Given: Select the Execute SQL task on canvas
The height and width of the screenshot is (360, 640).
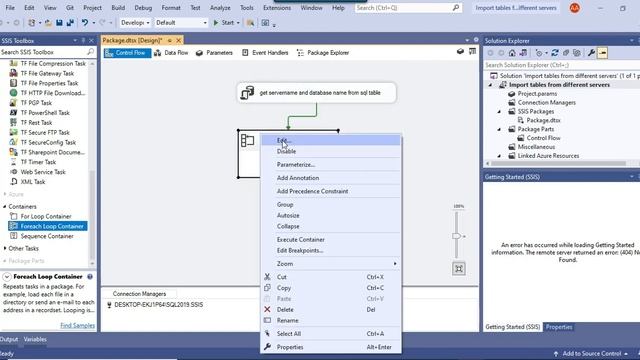Looking at the screenshot, I should 316,93.
